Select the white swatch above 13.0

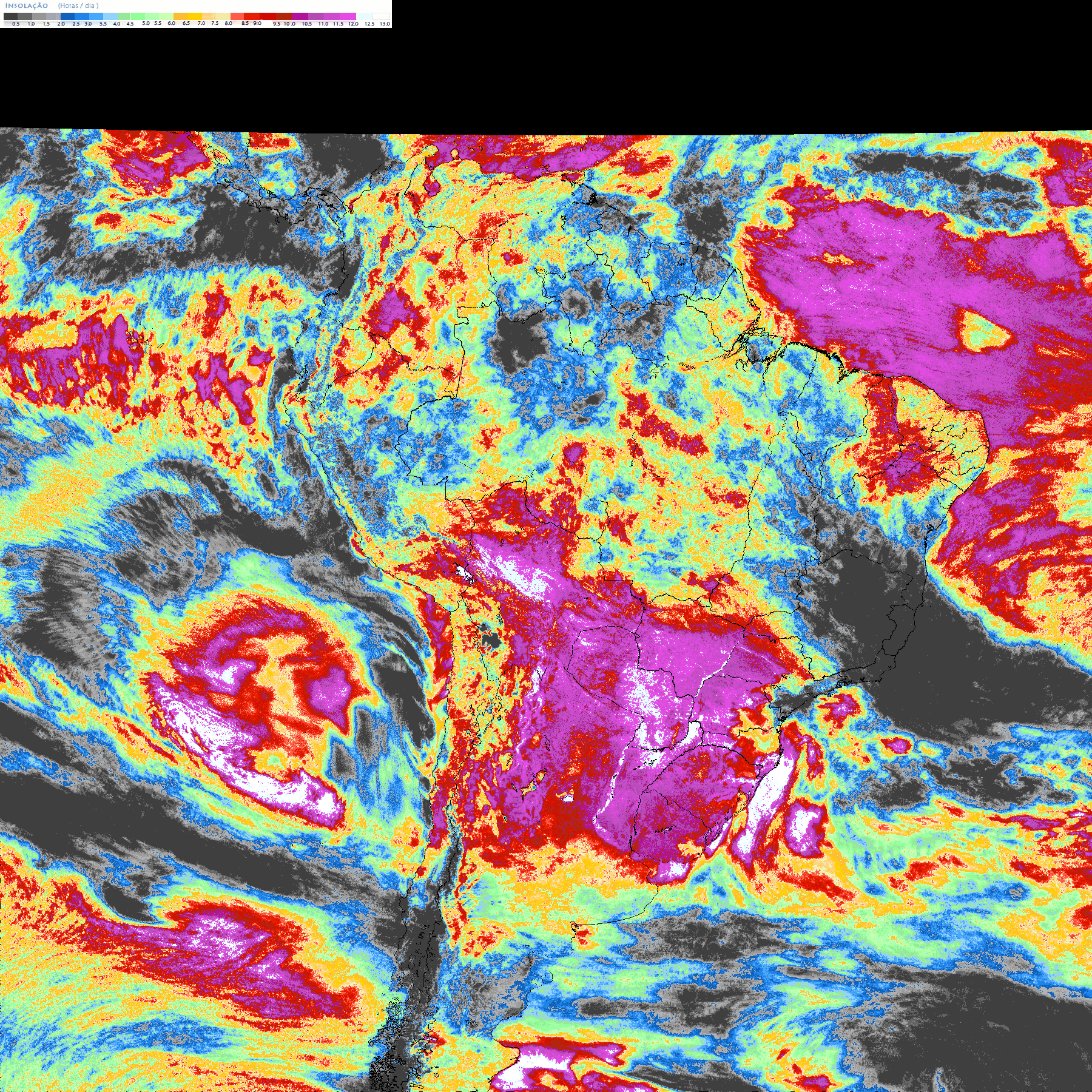pyautogui.click(x=381, y=16)
